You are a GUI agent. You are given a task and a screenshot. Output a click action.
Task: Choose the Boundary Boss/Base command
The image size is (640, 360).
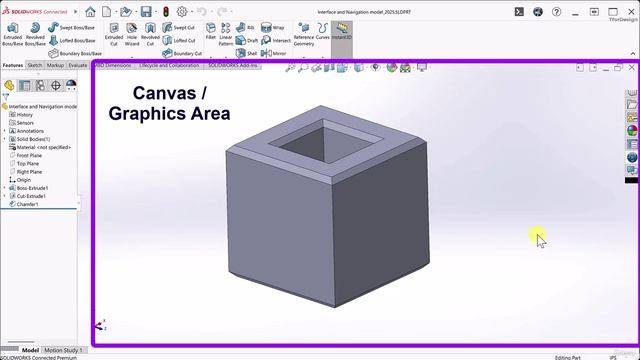(x=75, y=53)
